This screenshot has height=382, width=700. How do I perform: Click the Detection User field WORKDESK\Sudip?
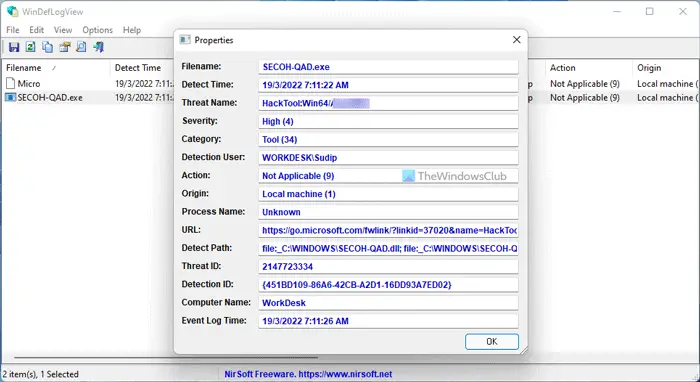pos(388,158)
